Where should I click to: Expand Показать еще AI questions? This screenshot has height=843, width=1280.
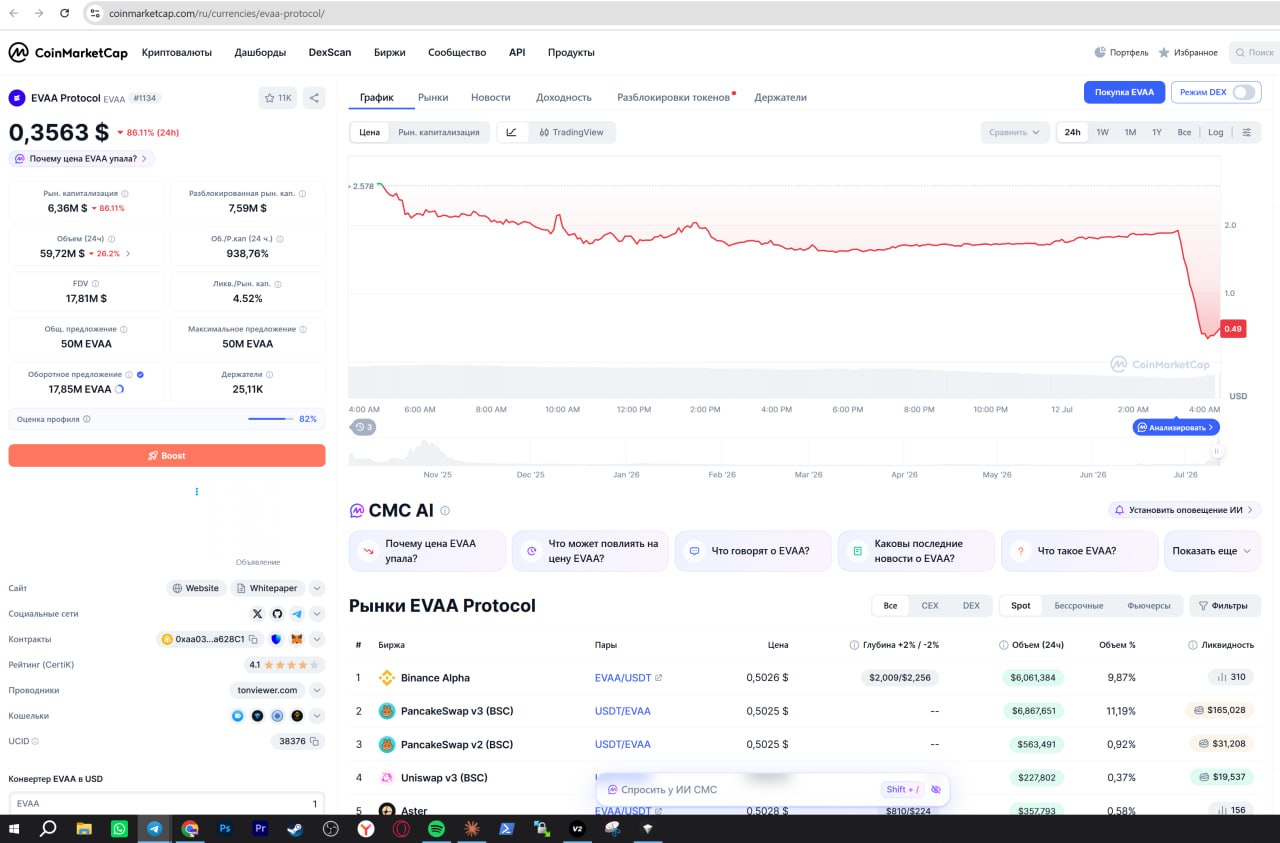coord(1212,551)
